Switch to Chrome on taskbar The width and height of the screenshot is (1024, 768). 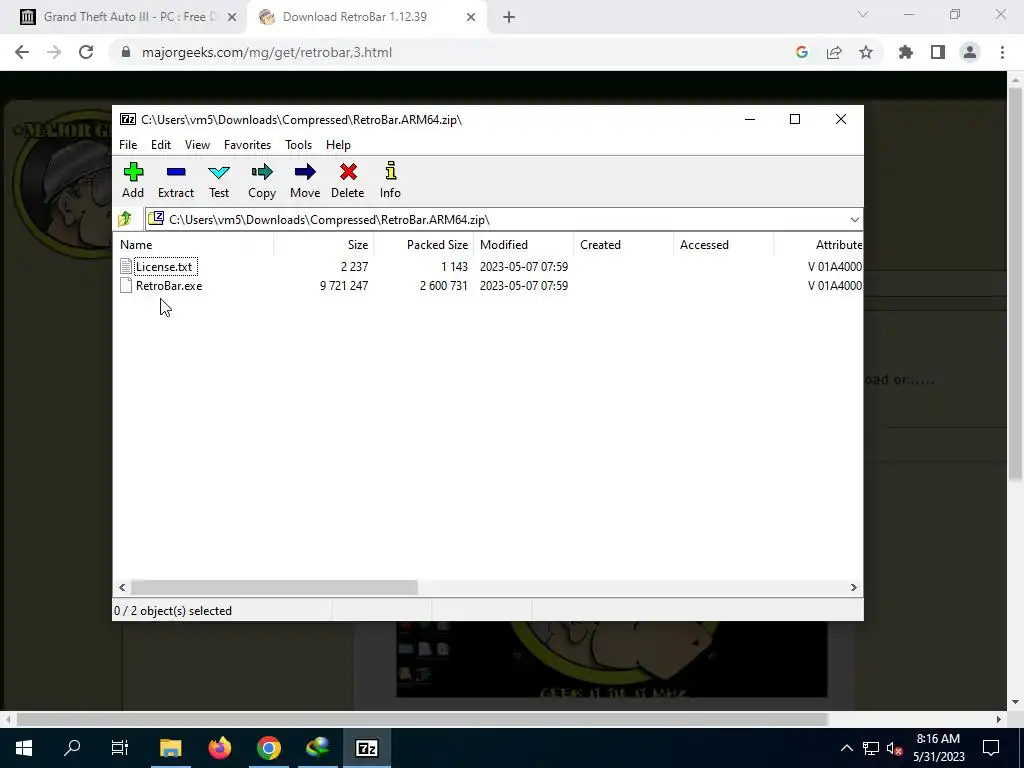tap(268, 748)
